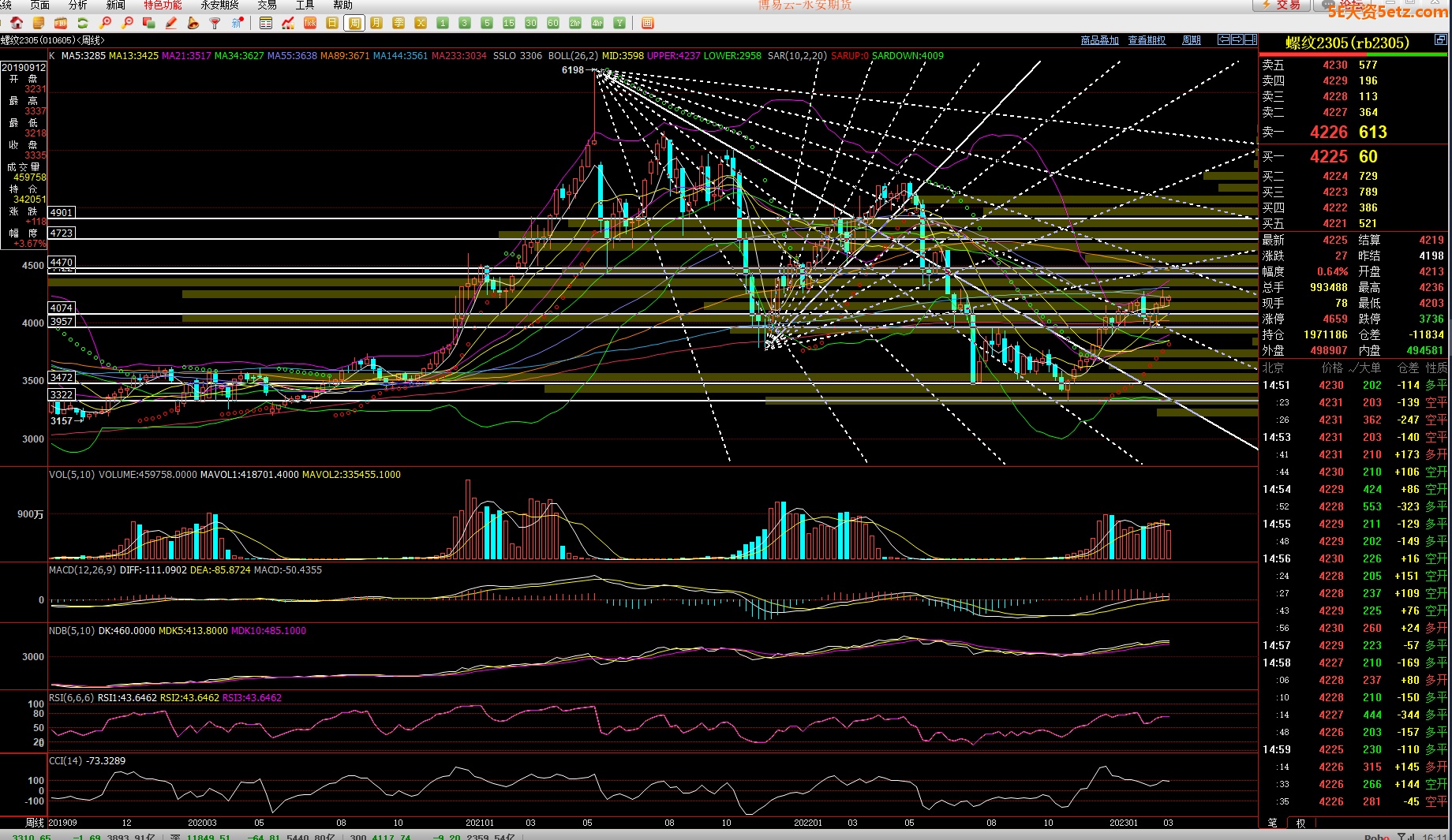Screen dimensions: 1452x840
Task: Click the 交易 lightning button
Action: coord(1281,5)
